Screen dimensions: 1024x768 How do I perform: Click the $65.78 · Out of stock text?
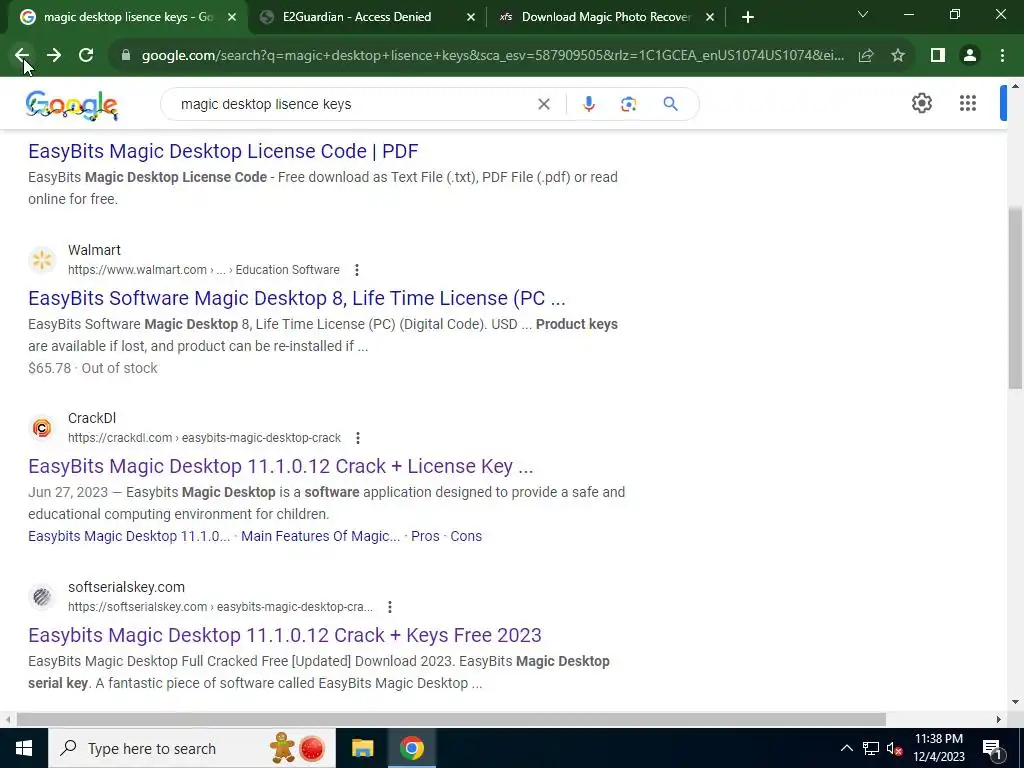click(x=93, y=368)
